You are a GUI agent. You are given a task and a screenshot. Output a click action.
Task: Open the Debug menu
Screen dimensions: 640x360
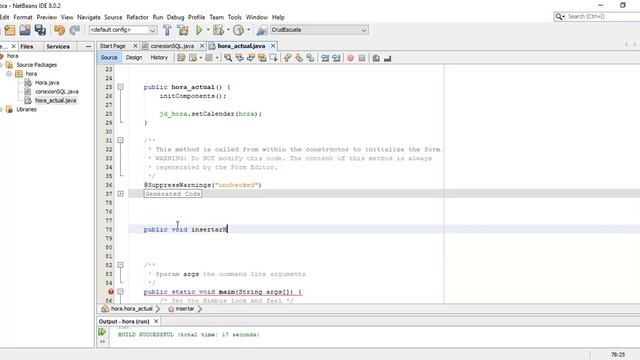point(176,17)
